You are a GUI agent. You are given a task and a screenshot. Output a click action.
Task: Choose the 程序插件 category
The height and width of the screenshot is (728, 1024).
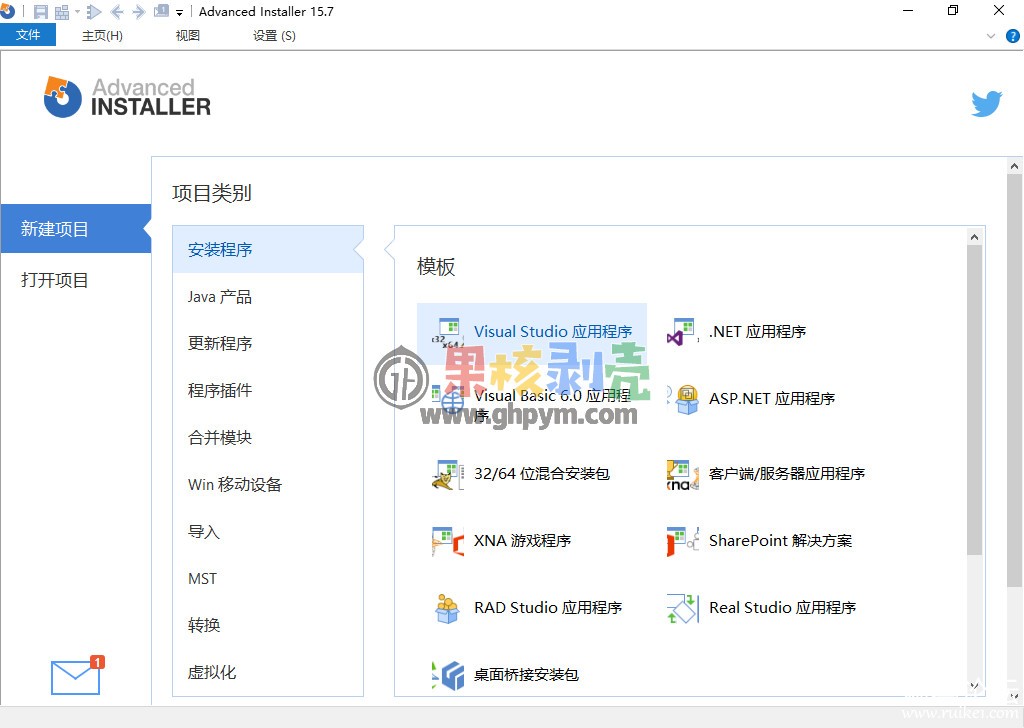tap(268, 390)
